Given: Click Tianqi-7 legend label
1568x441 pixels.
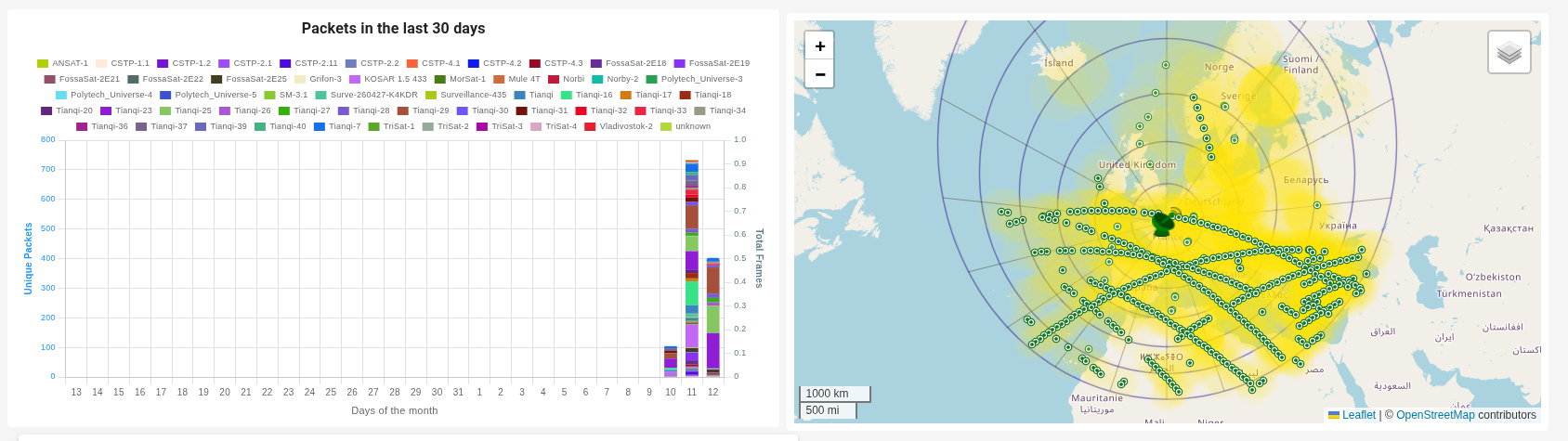Looking at the screenshot, I should [345, 126].
